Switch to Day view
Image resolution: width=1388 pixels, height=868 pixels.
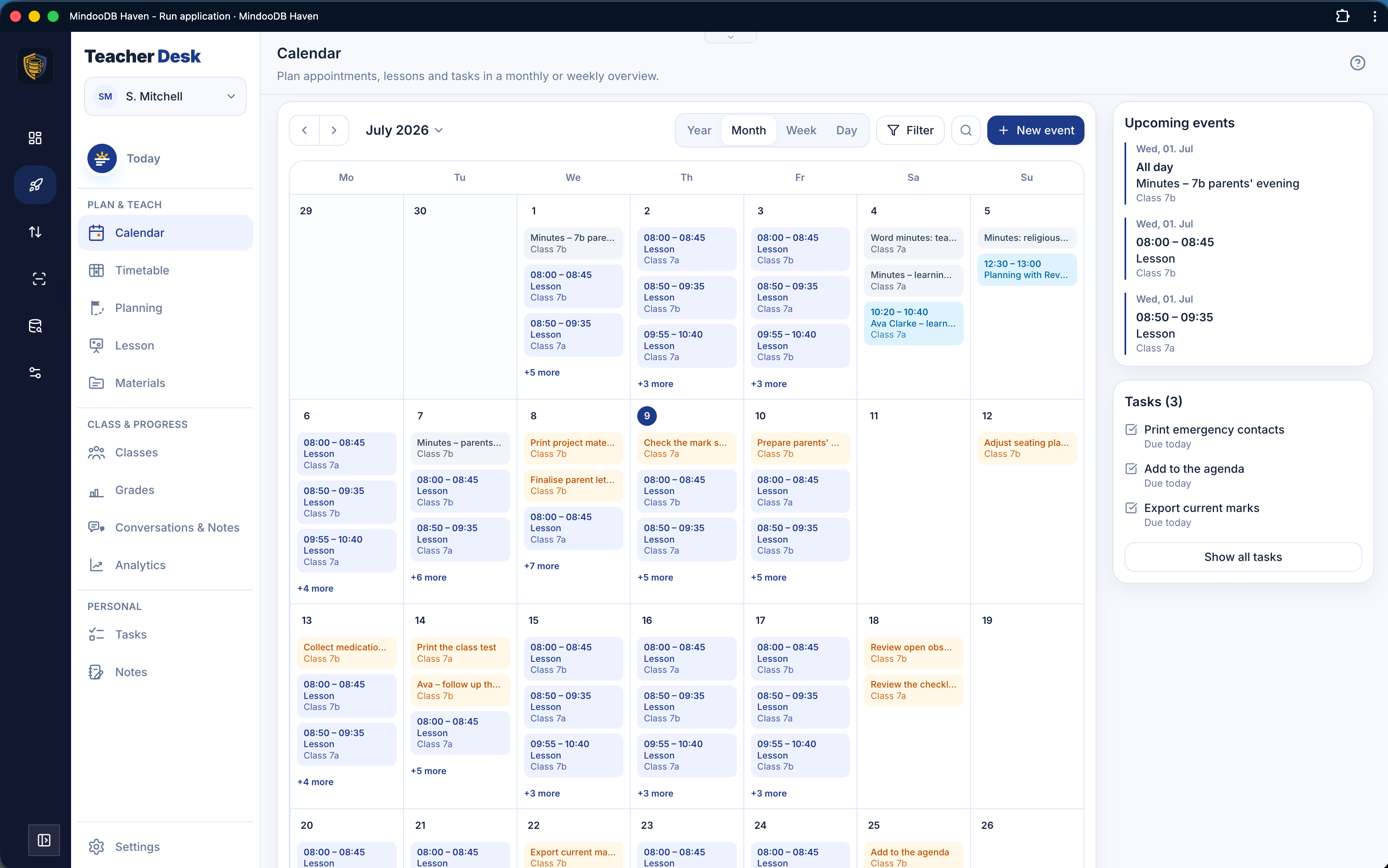point(846,130)
